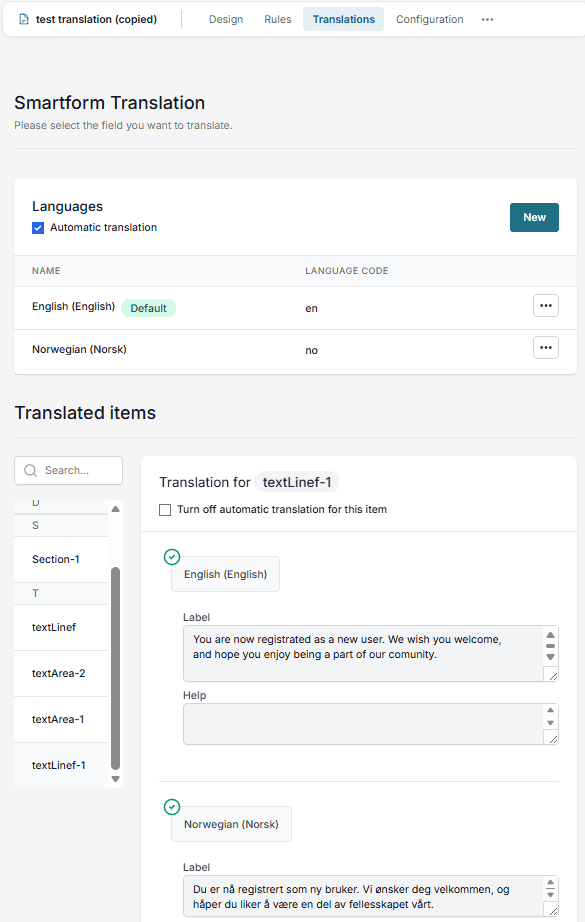The width and height of the screenshot is (585, 922).
Task: Click the document icon beside test translation
Action: 24,19
